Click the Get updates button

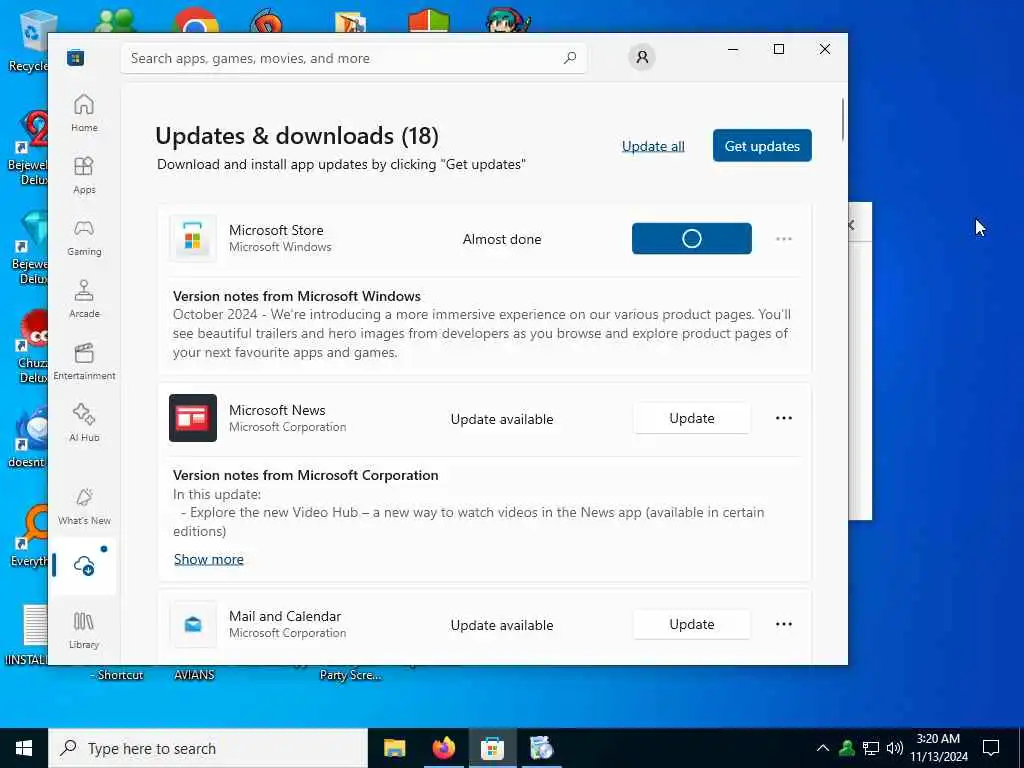pyautogui.click(x=762, y=146)
